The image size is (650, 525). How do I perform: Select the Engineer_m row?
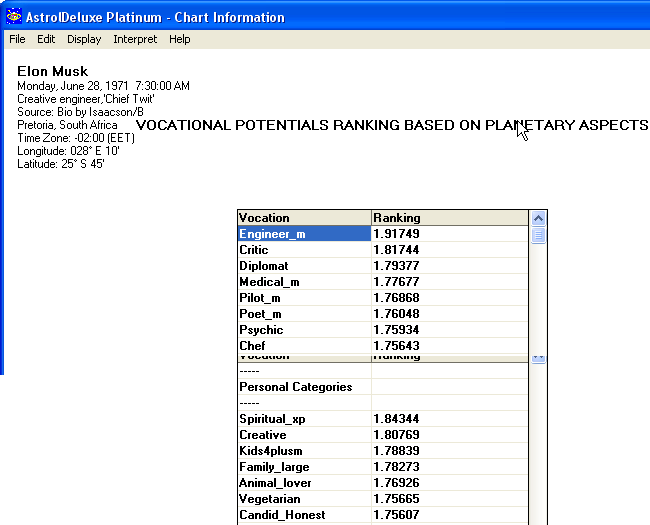pos(383,234)
